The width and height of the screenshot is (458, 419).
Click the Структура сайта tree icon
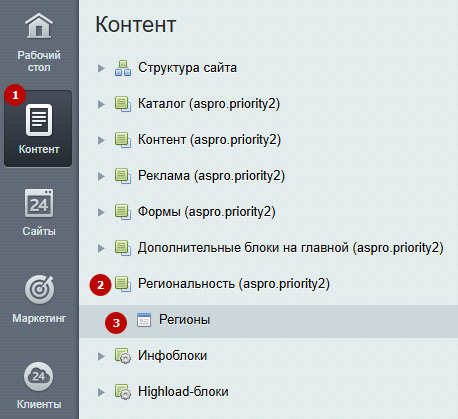[x=123, y=68]
